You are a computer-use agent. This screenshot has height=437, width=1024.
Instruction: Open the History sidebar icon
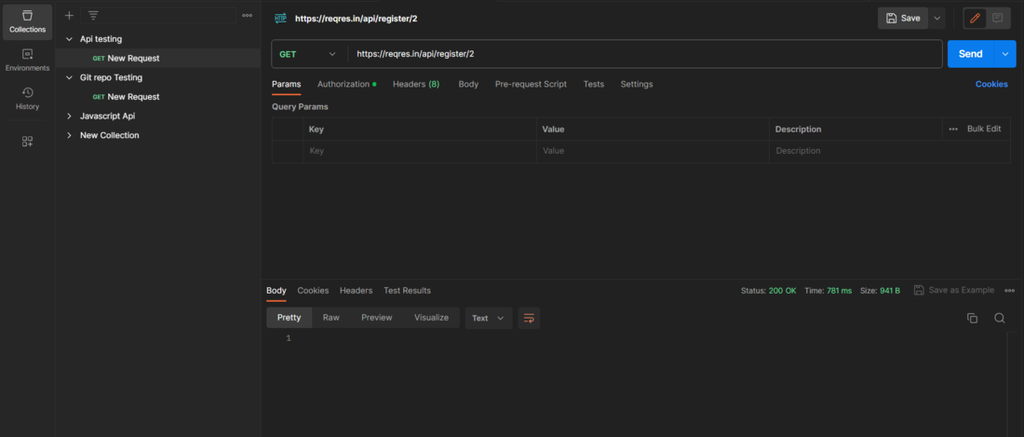pyautogui.click(x=27, y=99)
